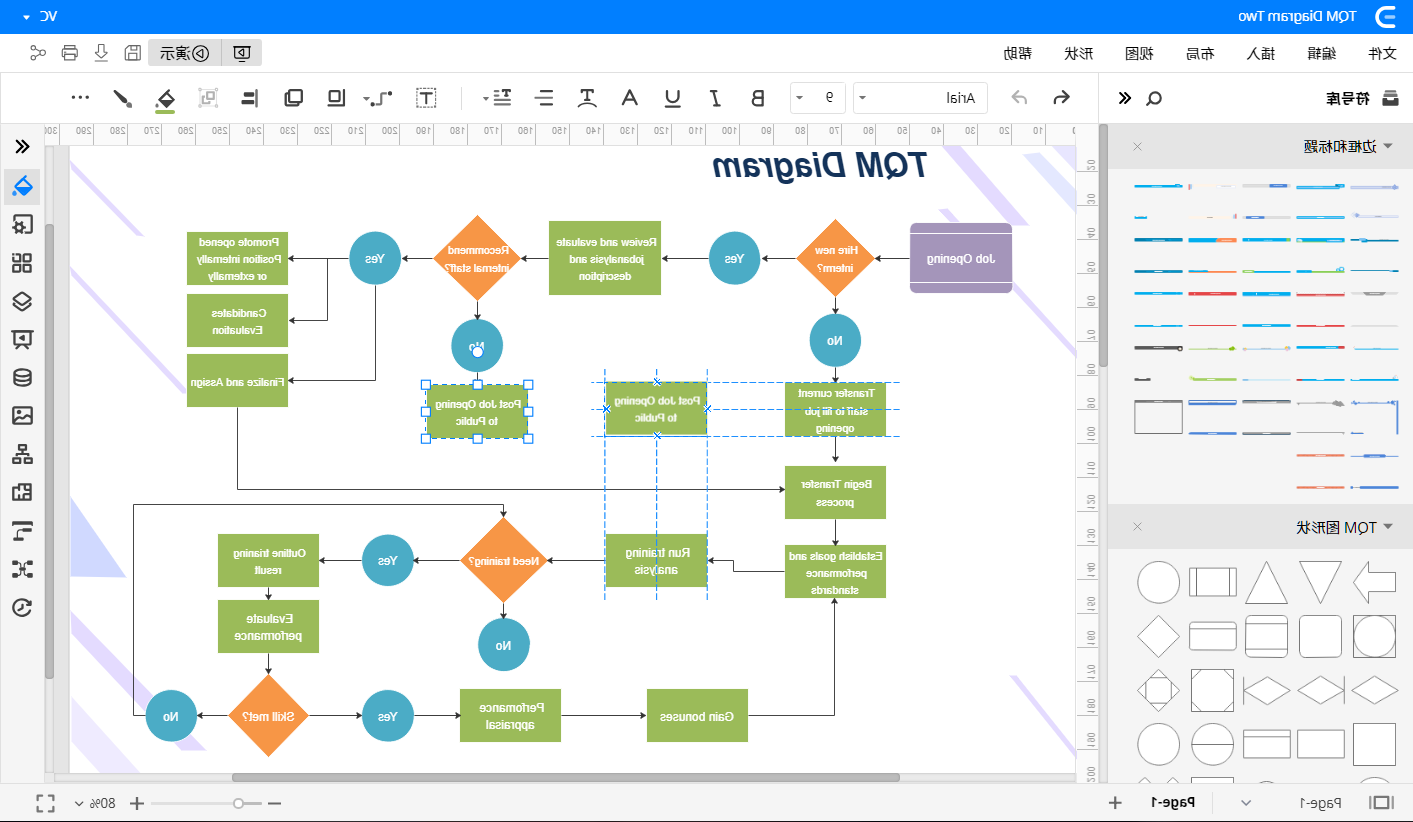Open the history clock sidebar icon
This screenshot has width=1413, height=822.
tap(22, 607)
